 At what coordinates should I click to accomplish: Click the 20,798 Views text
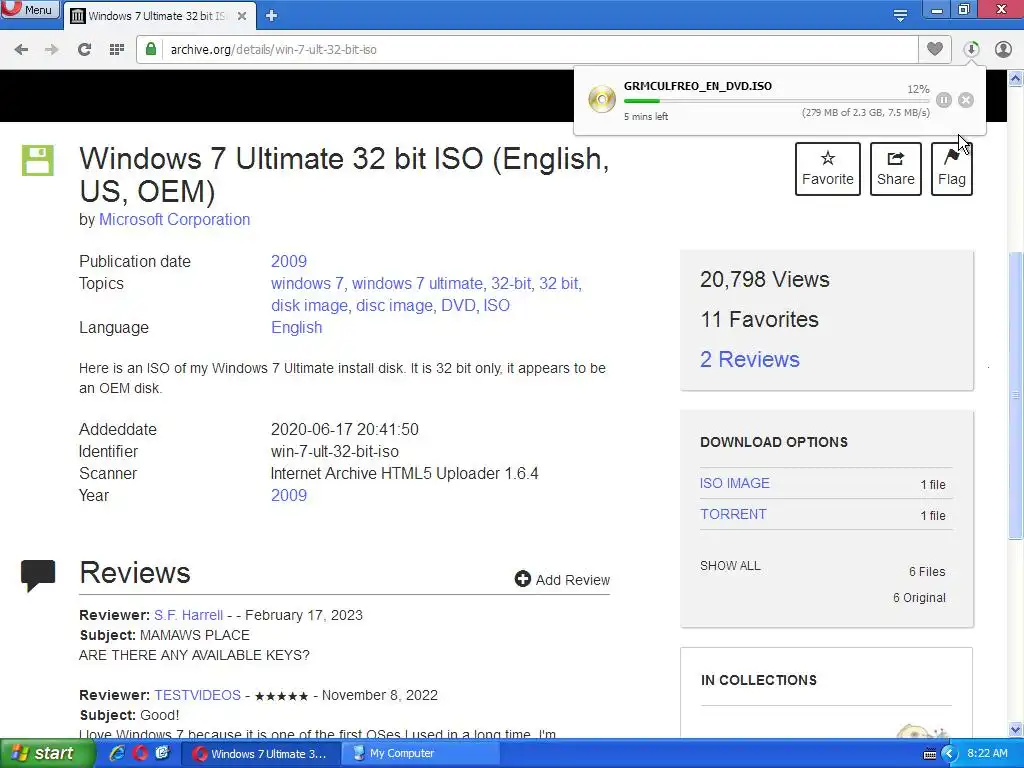tap(765, 280)
